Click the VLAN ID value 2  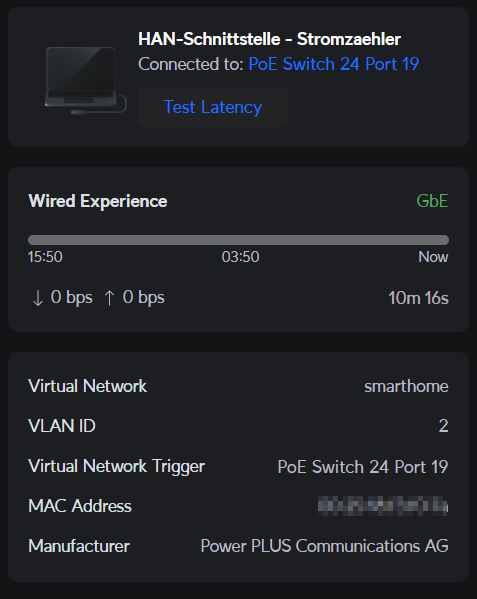point(443,426)
